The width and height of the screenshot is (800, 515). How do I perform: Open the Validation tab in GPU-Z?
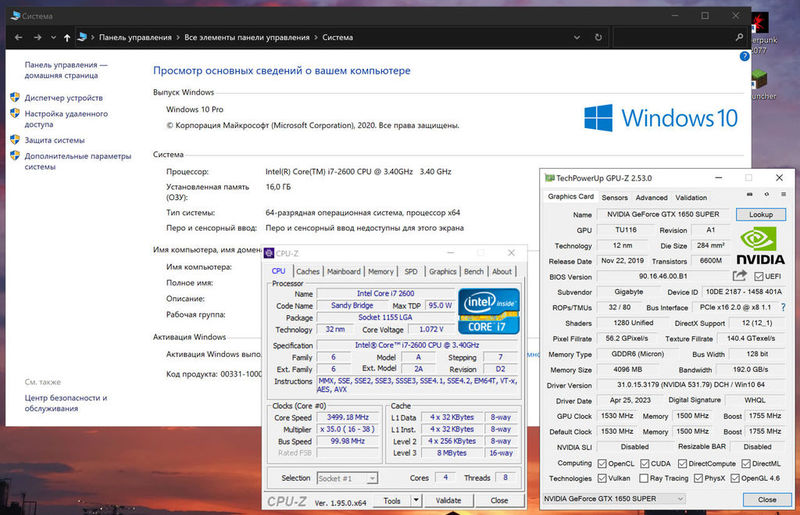click(691, 198)
